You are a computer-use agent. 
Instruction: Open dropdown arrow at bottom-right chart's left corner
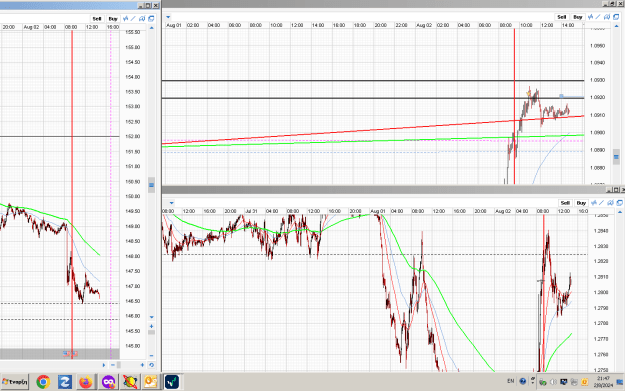[171, 203]
